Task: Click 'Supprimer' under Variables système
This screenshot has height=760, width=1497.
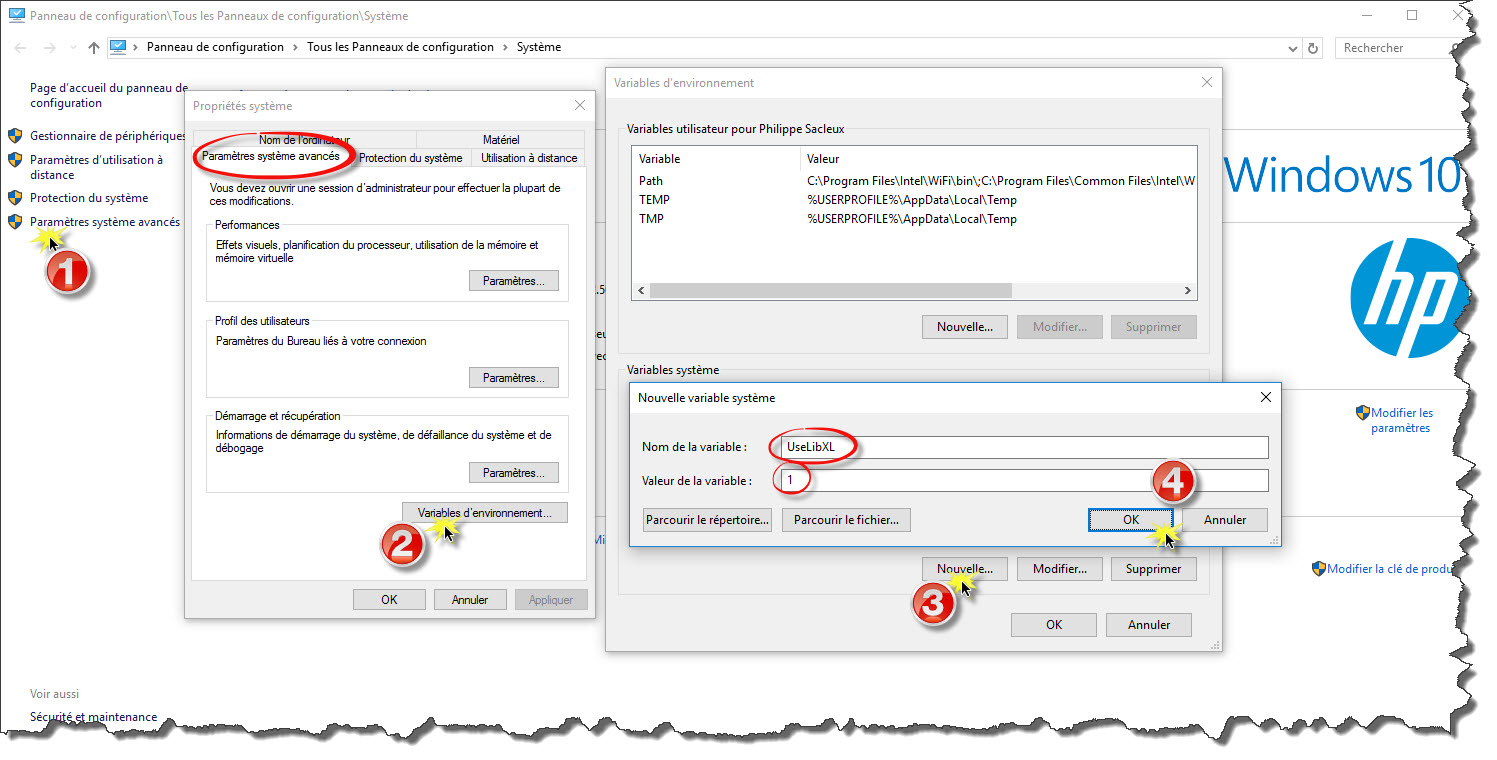Action: tap(1154, 569)
